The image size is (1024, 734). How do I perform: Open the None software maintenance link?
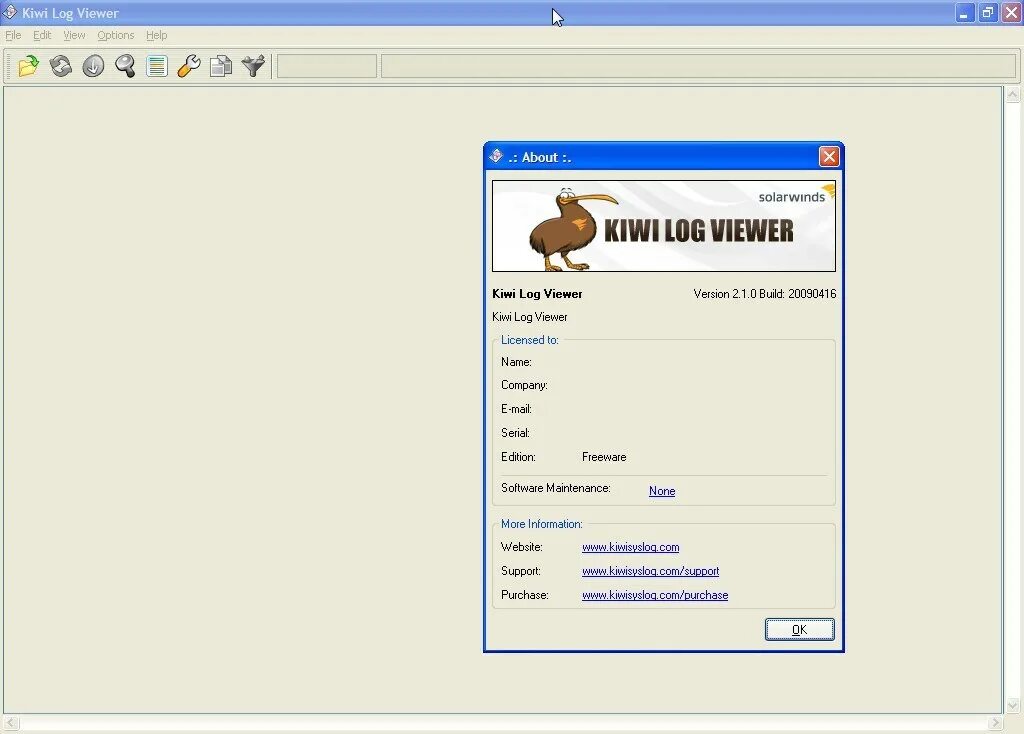tap(662, 491)
